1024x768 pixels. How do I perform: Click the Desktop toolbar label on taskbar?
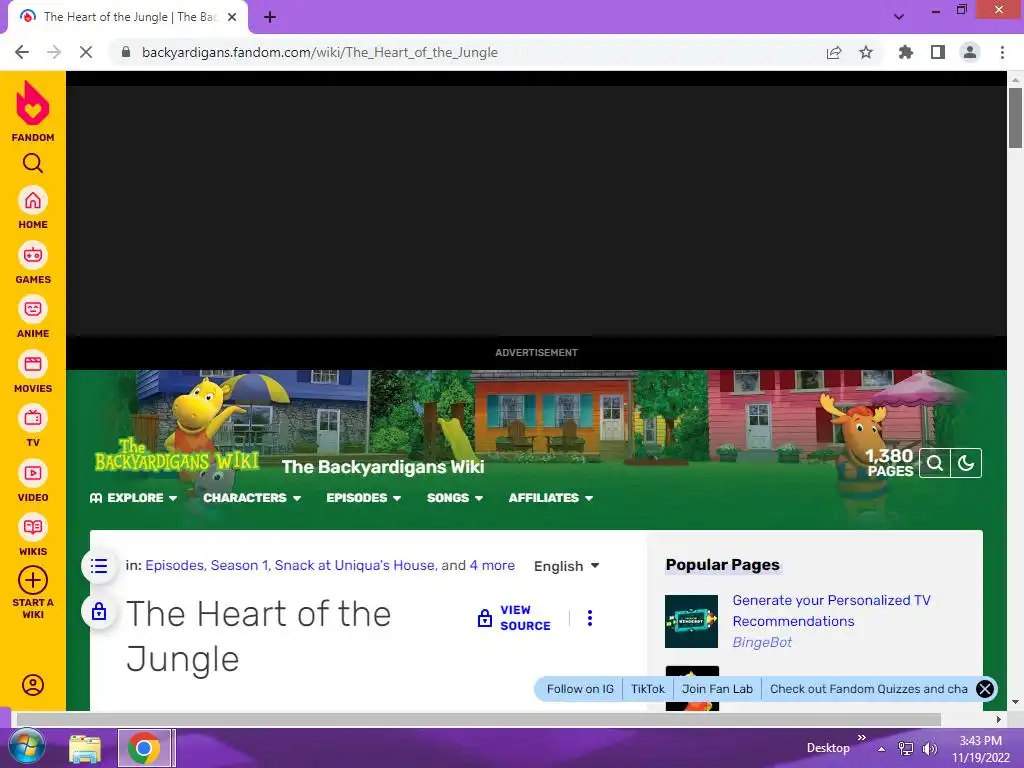coord(828,748)
